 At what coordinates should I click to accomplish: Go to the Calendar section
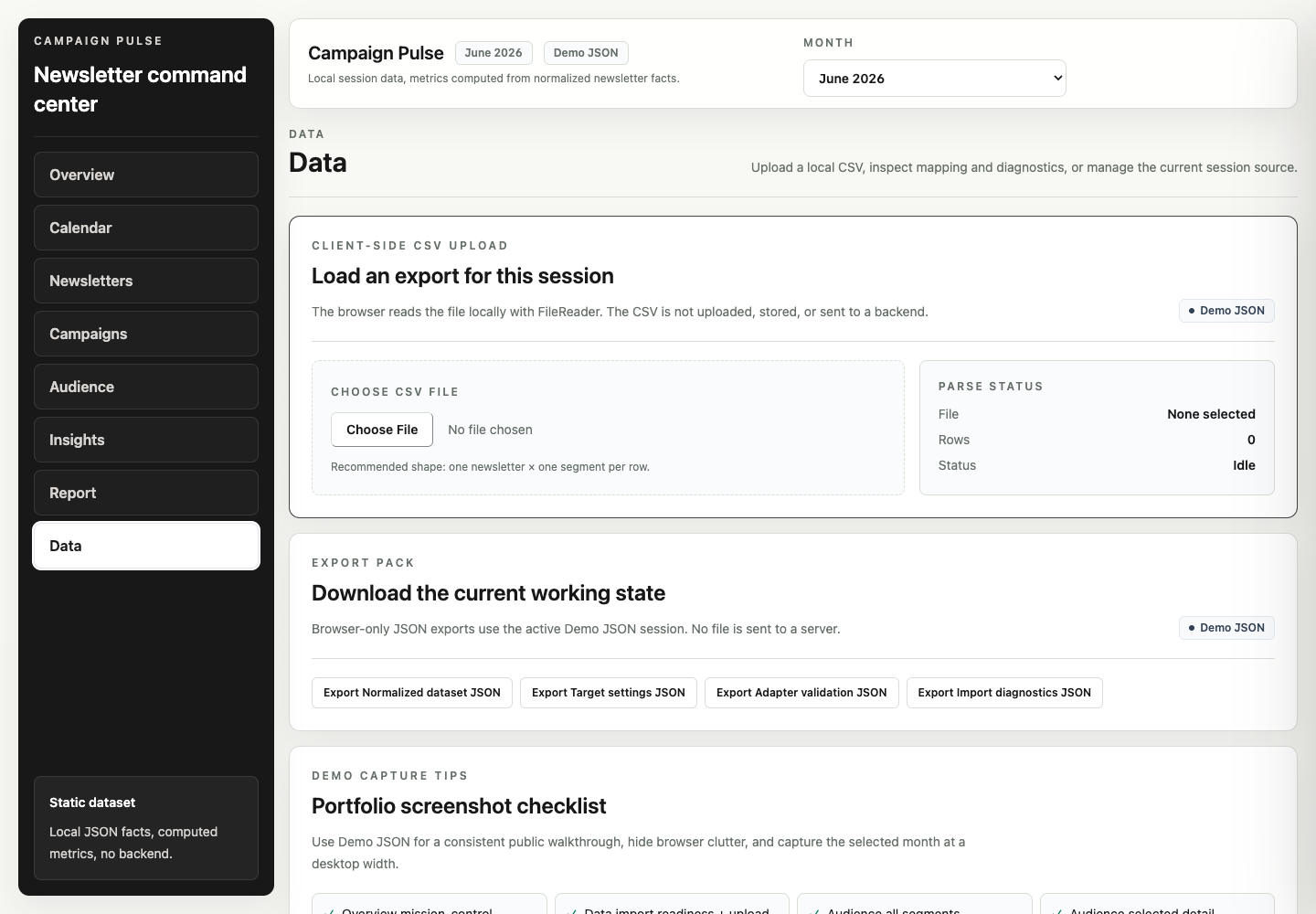coord(146,228)
